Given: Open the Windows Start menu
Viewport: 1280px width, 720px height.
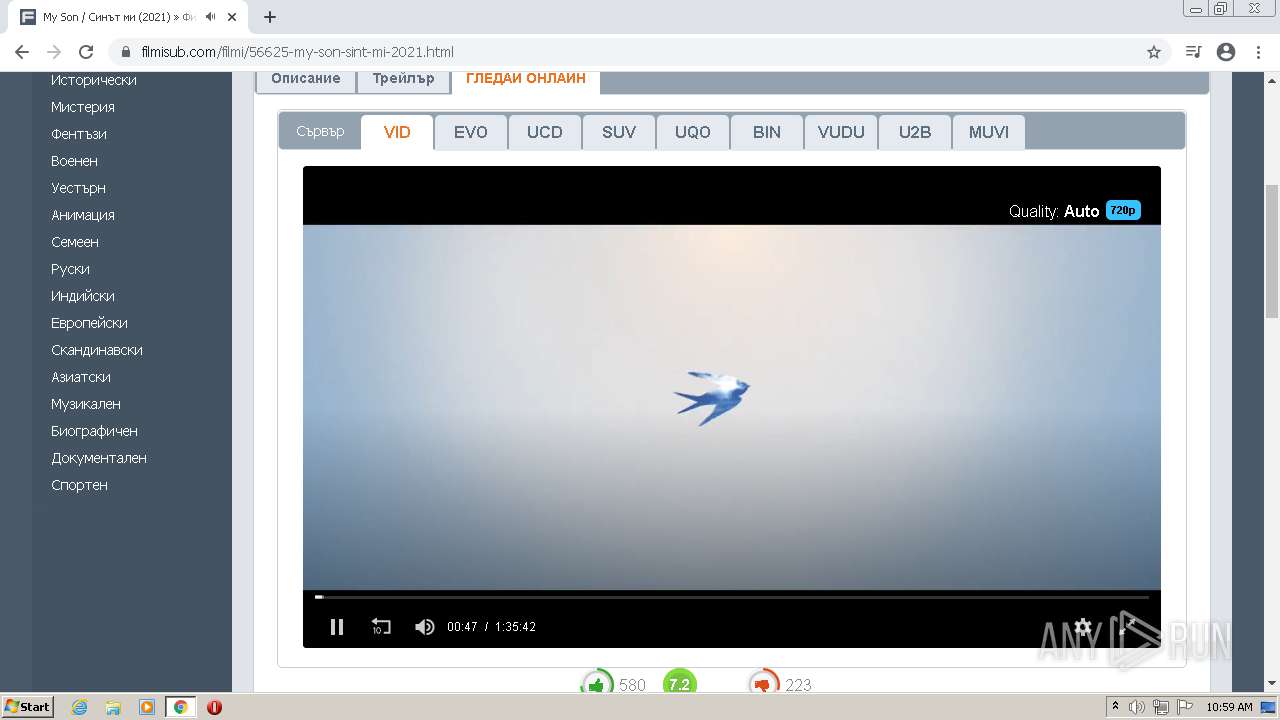Looking at the screenshot, I should point(28,707).
